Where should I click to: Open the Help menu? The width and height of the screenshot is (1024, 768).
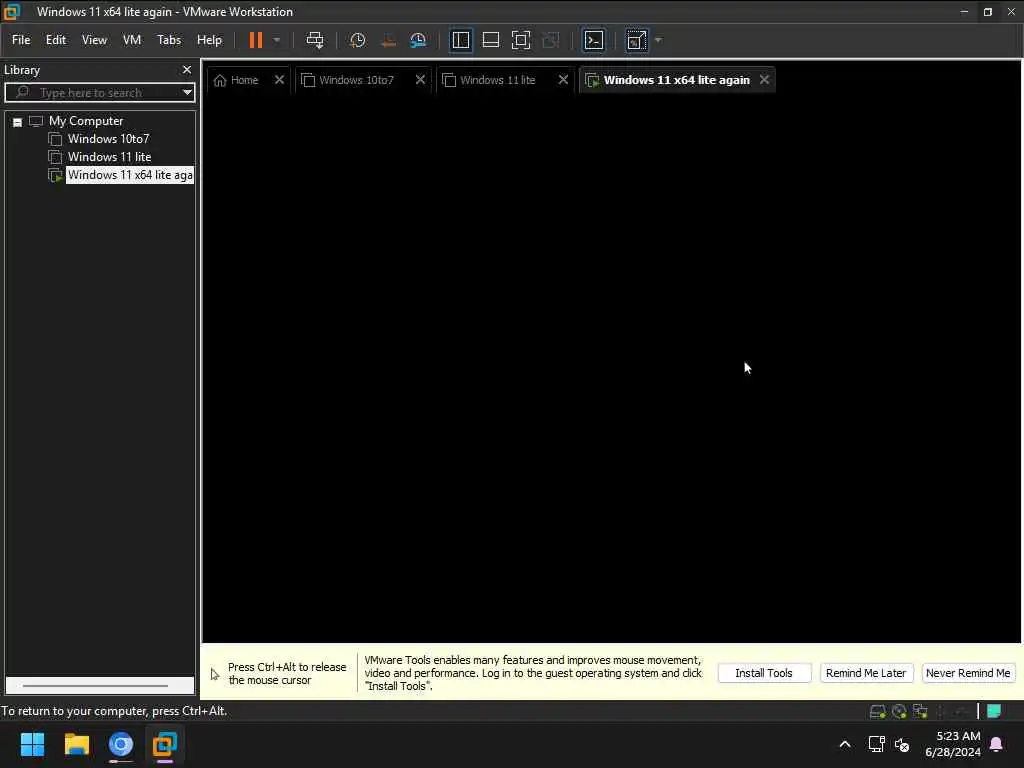(209, 40)
